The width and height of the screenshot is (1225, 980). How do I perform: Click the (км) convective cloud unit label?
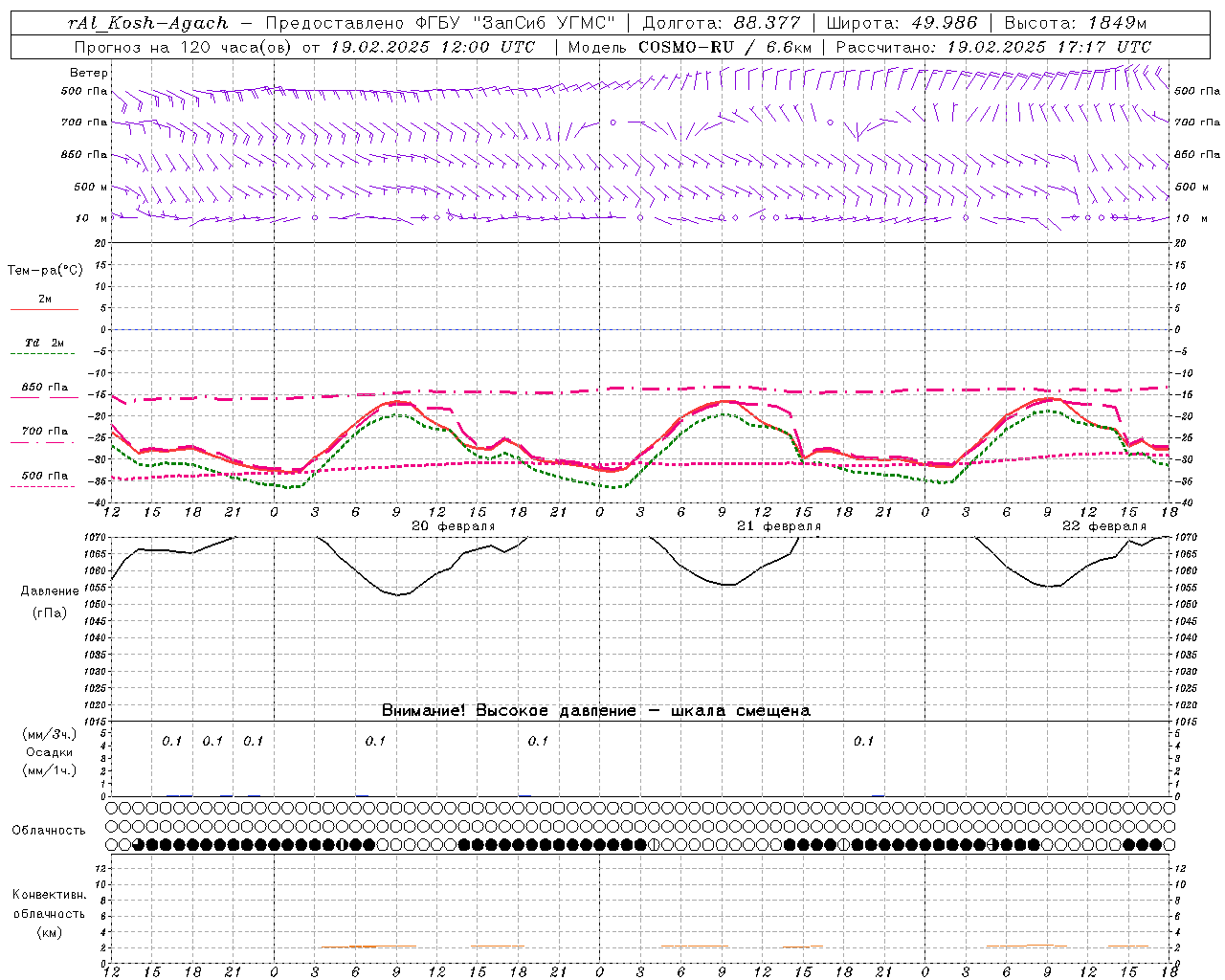49,931
